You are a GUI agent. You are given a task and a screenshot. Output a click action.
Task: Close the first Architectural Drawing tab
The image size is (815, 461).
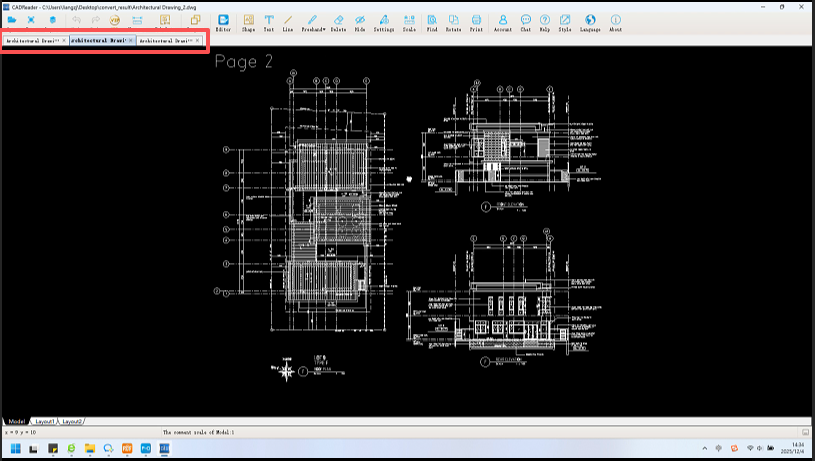pos(65,41)
